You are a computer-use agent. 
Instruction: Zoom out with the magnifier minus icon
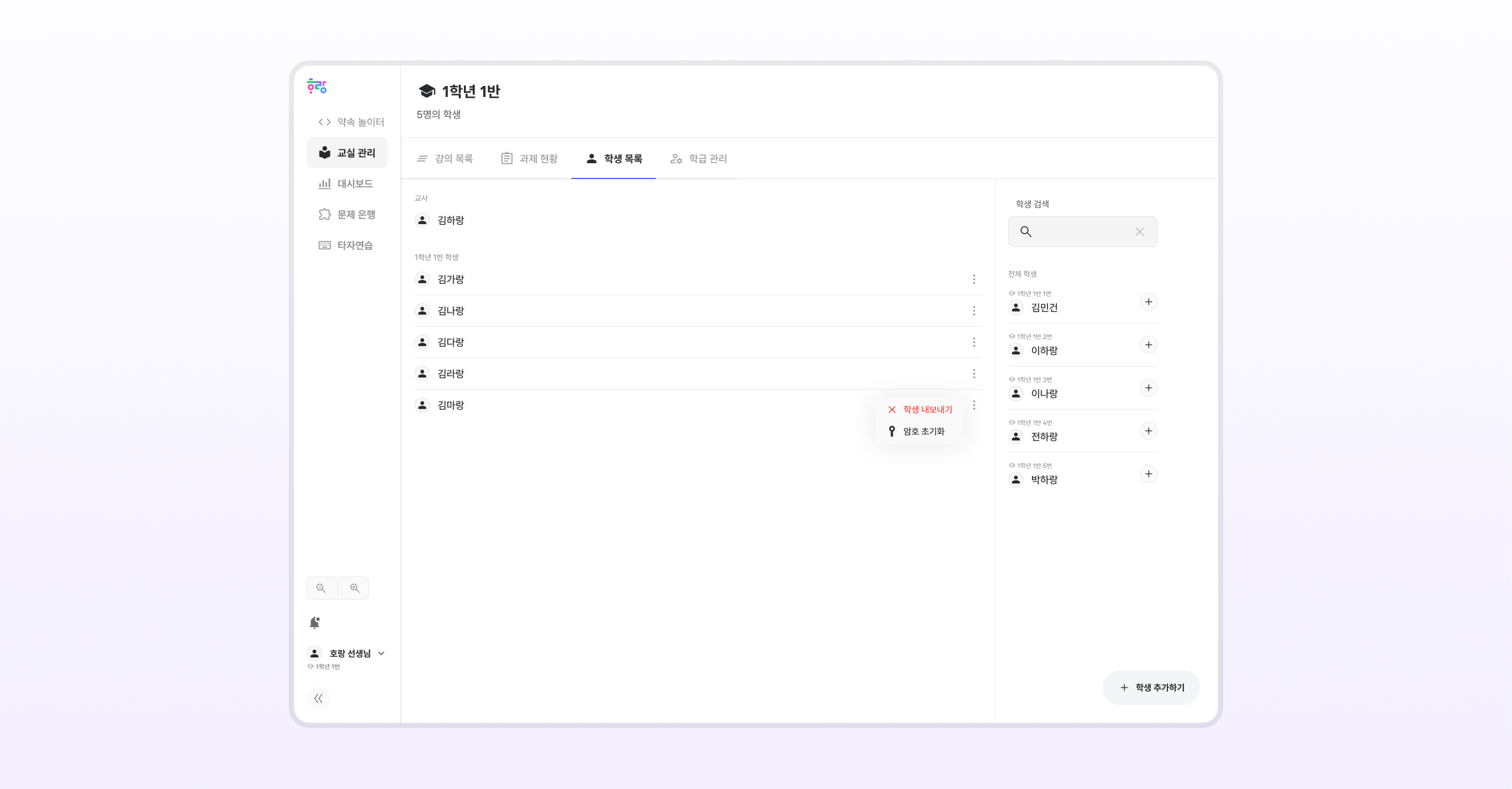(x=322, y=588)
